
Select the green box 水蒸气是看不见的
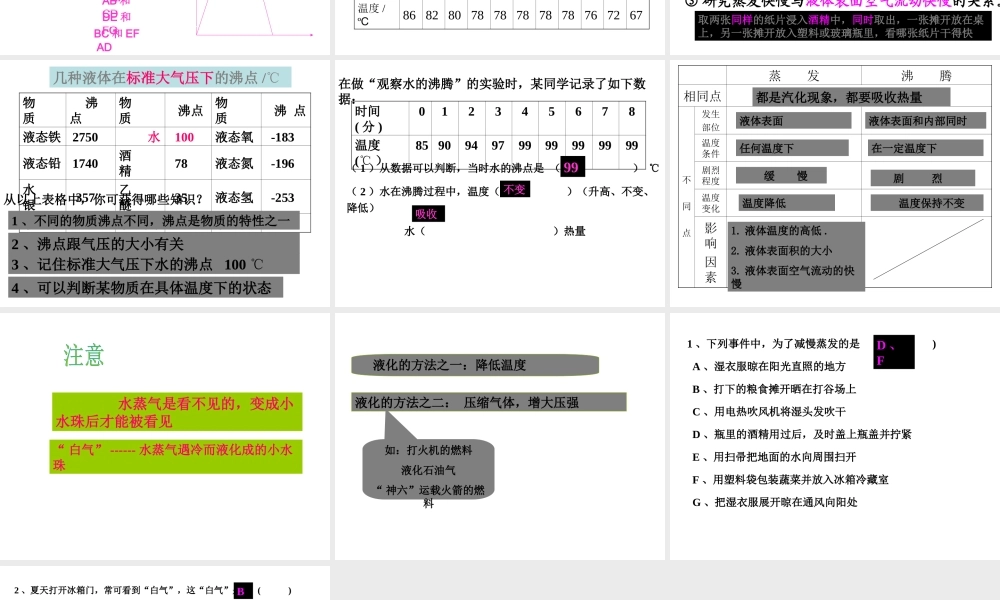(x=177, y=413)
